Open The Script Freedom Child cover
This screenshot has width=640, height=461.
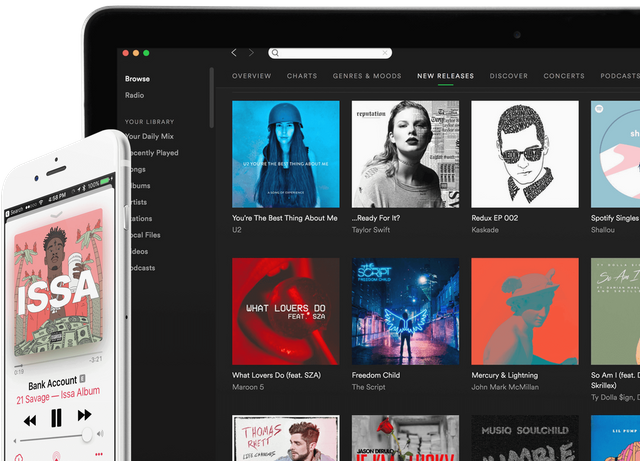coord(405,311)
